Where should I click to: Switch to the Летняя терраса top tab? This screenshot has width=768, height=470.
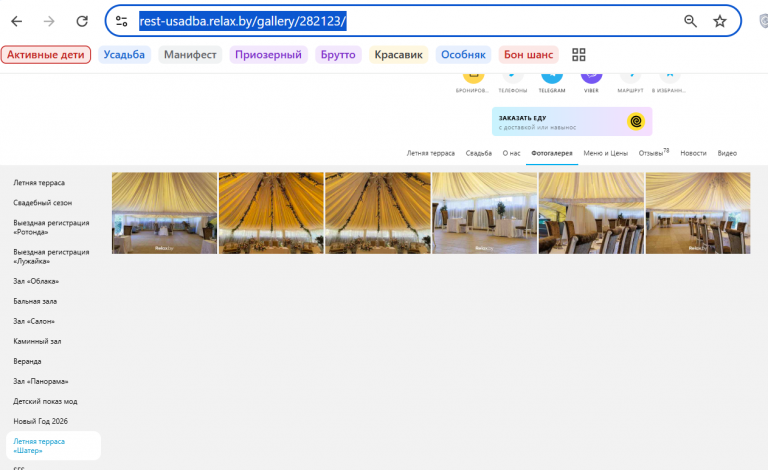431,153
